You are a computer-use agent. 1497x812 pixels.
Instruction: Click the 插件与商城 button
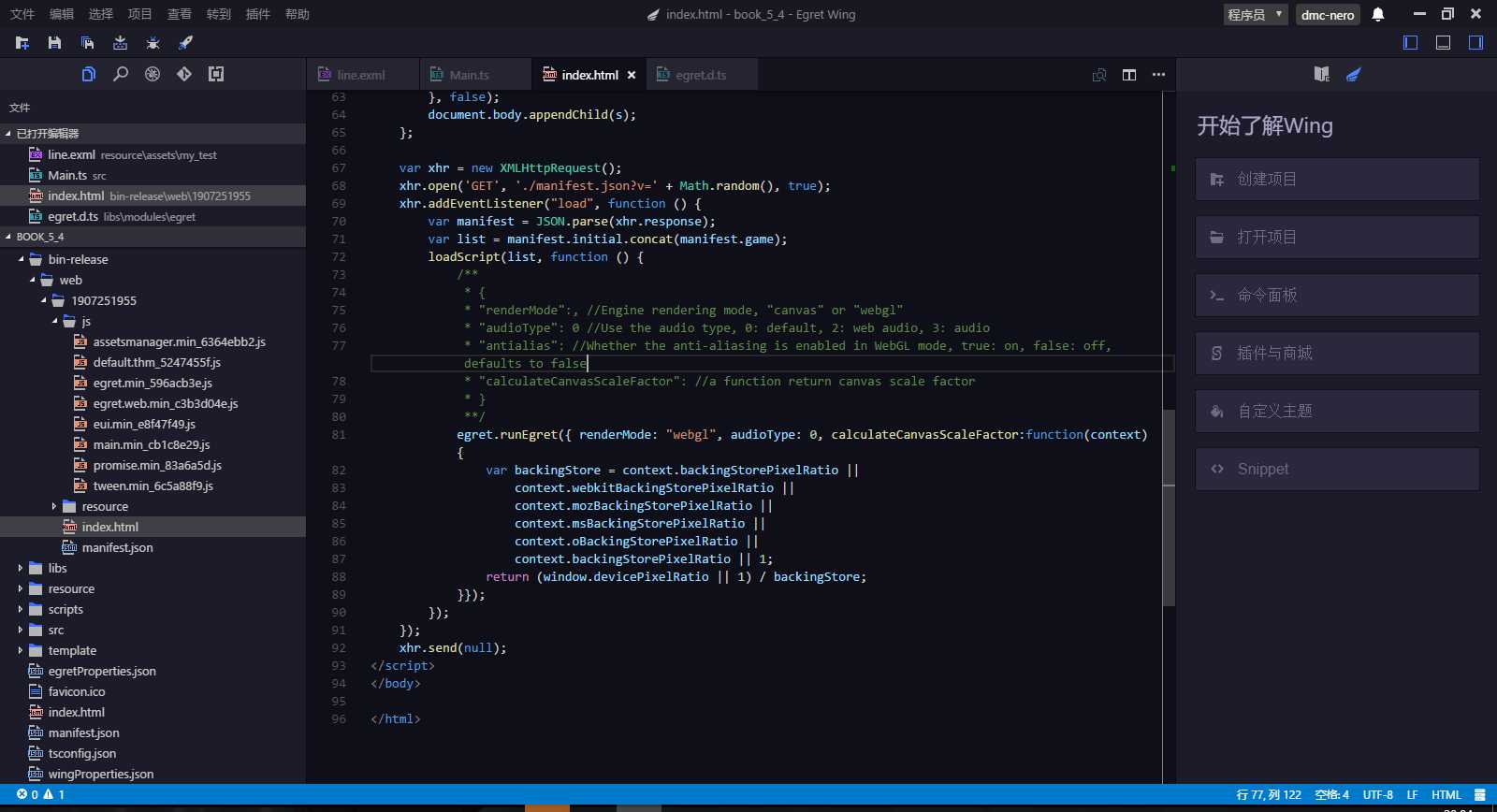click(1337, 353)
